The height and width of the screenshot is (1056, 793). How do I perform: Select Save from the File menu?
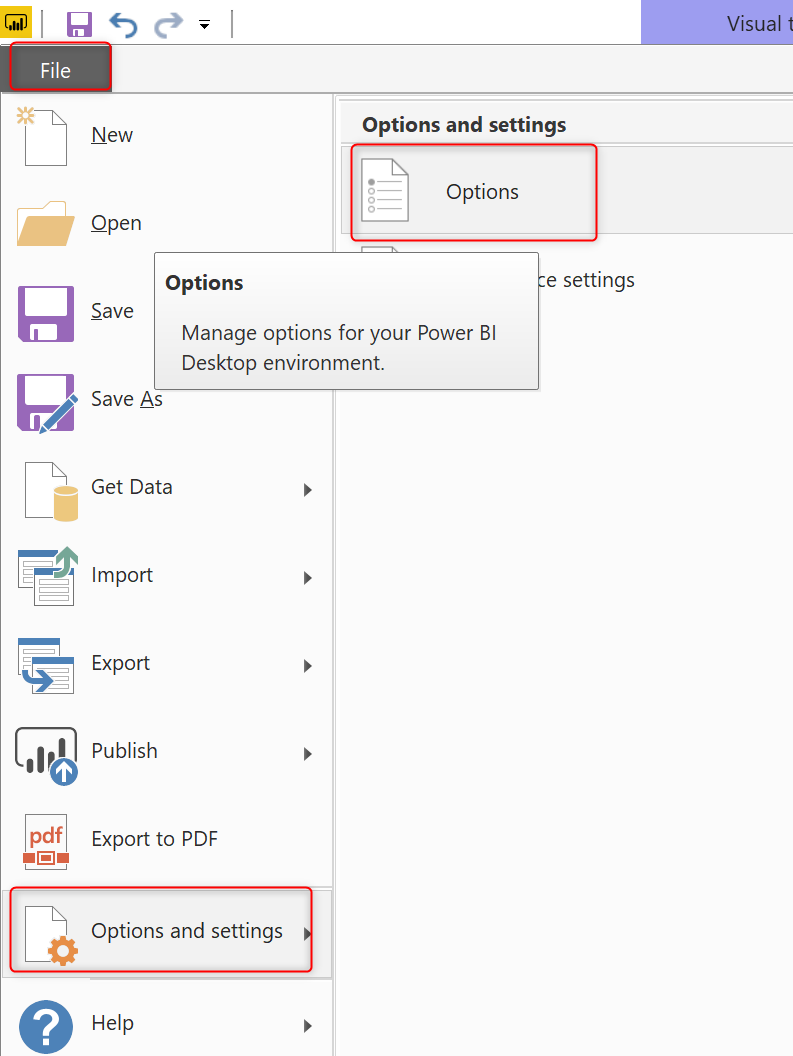click(x=112, y=311)
